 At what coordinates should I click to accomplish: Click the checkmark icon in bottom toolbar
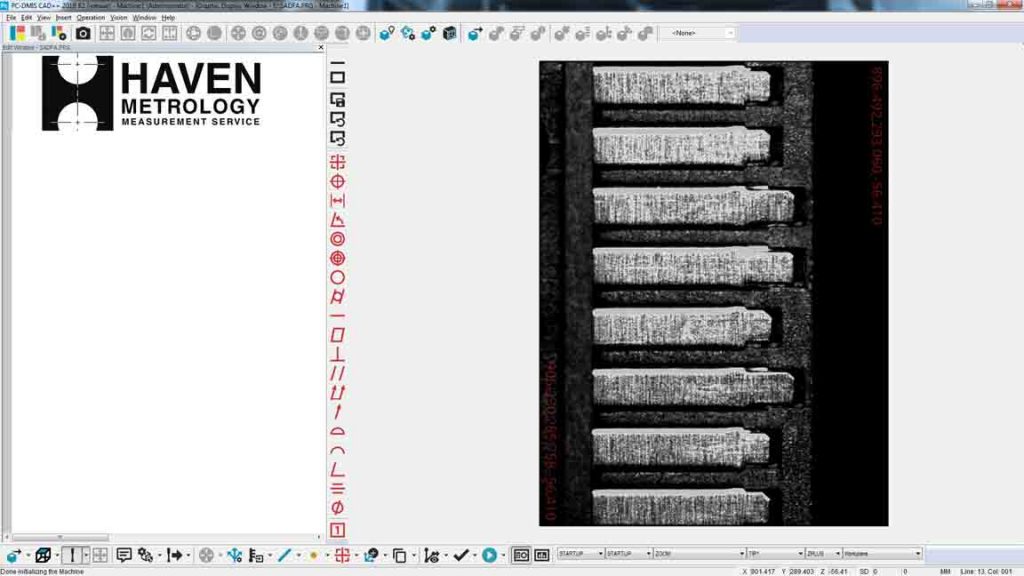460,555
